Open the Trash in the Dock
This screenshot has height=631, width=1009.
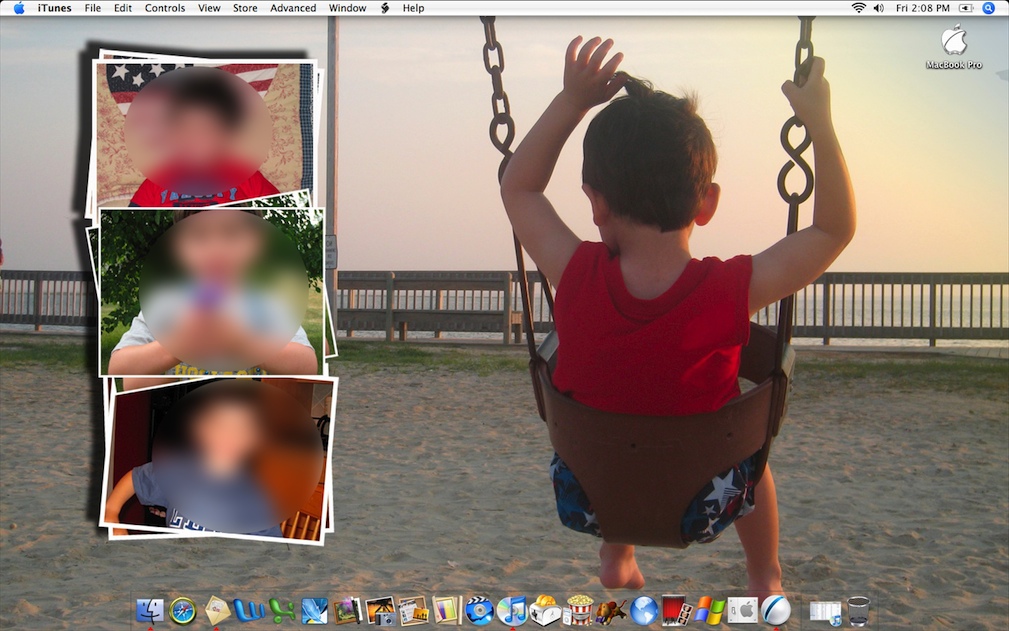(858, 610)
